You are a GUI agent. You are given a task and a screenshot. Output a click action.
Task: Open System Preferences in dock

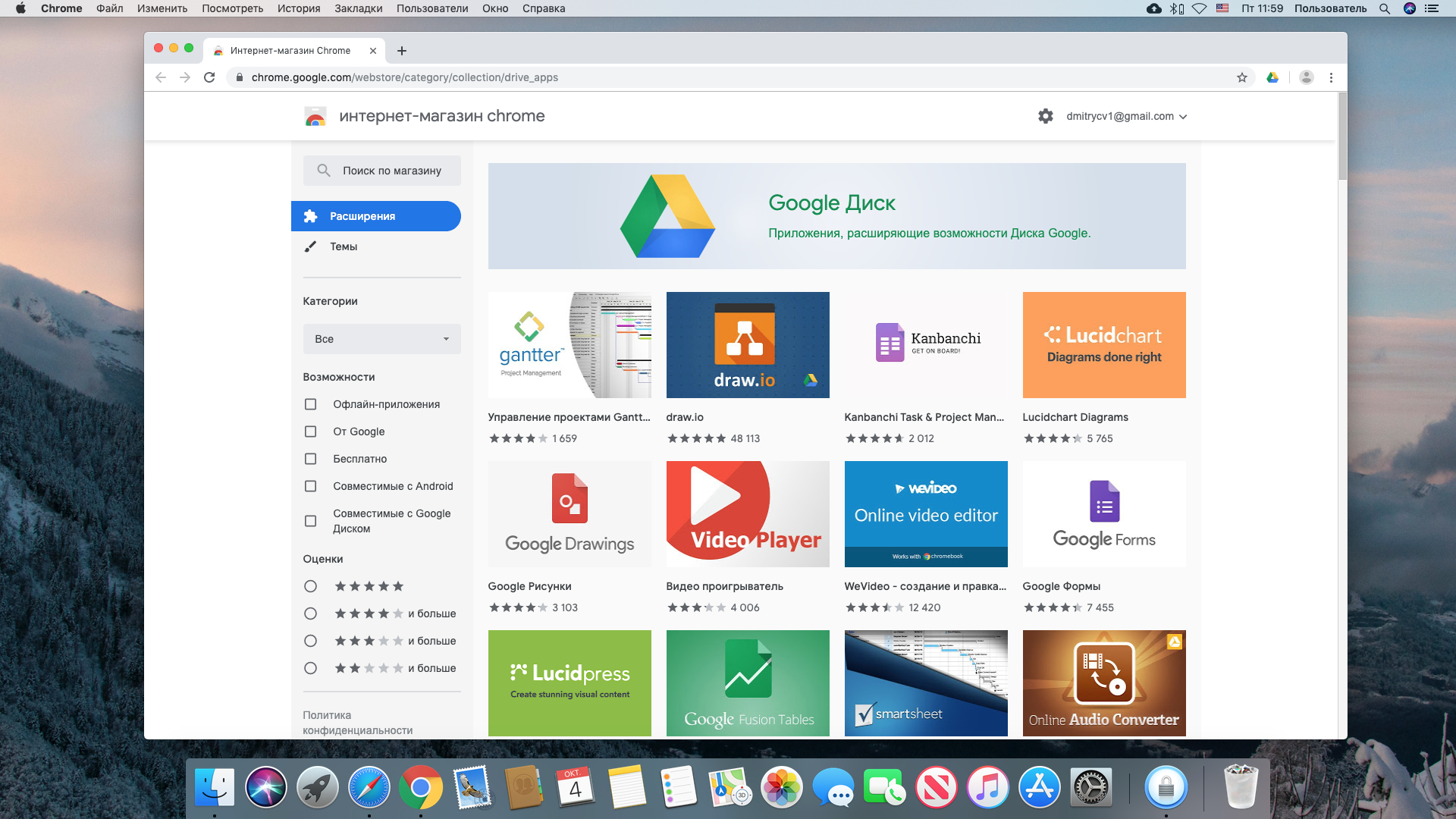(1091, 787)
